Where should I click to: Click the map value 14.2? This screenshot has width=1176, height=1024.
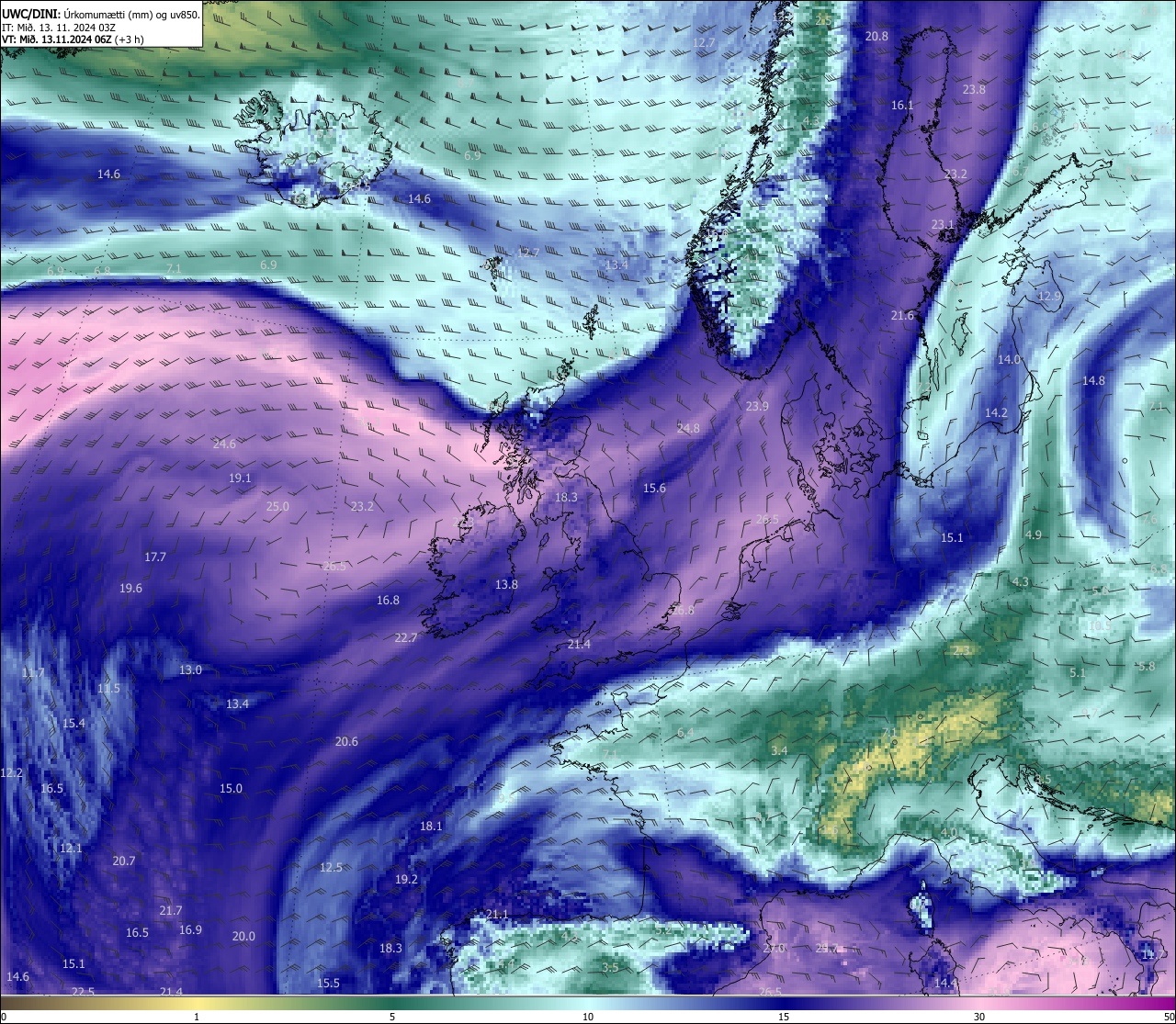tap(997, 413)
